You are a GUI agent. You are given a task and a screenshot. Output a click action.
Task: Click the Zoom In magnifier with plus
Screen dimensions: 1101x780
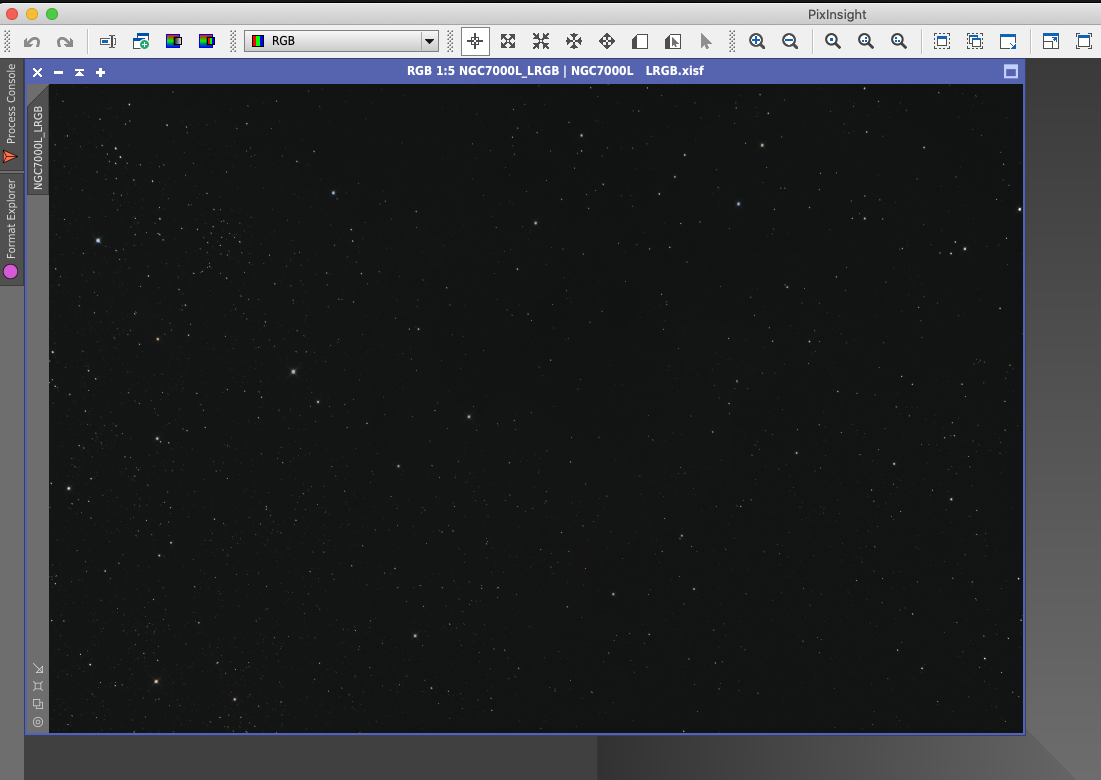click(x=756, y=41)
